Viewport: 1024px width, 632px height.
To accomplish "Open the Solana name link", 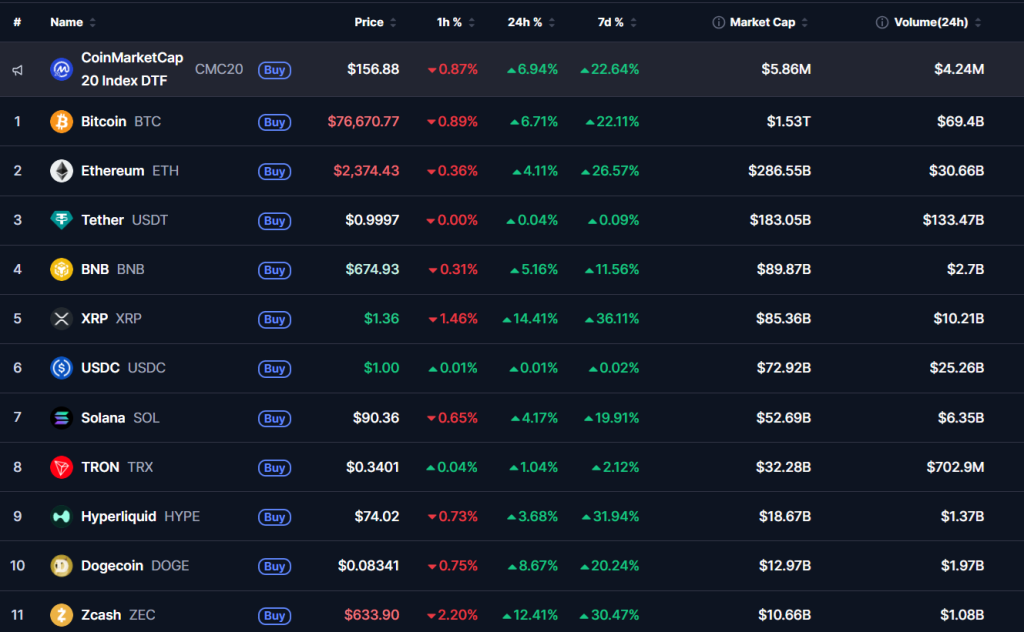I will click(103, 418).
